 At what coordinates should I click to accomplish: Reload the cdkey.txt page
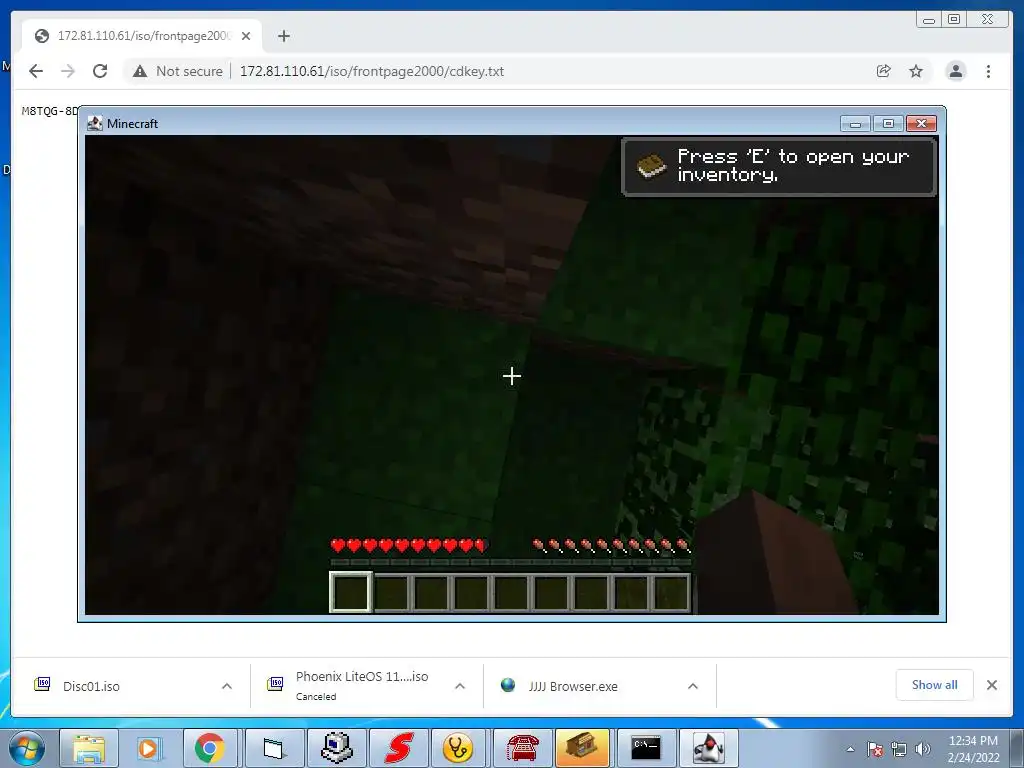100,71
